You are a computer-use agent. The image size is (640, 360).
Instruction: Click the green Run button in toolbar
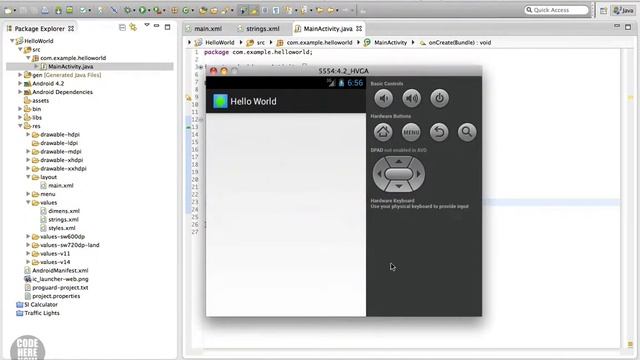coord(142,10)
